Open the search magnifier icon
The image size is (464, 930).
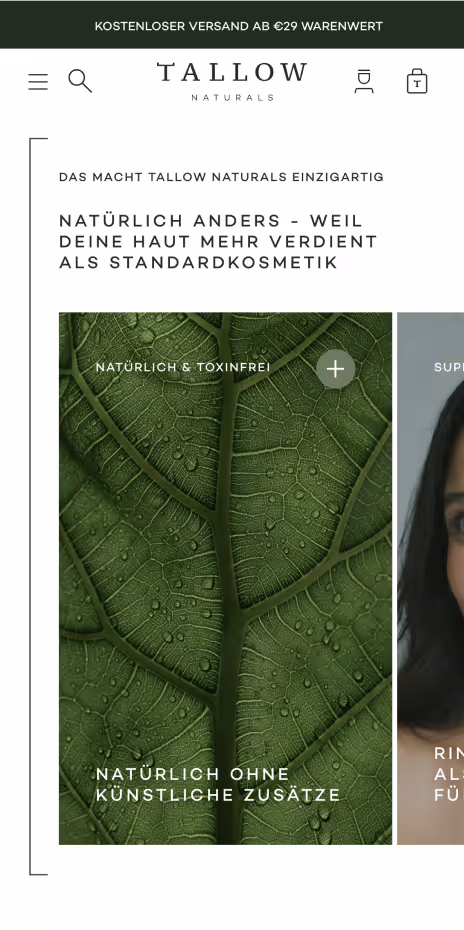coord(80,81)
